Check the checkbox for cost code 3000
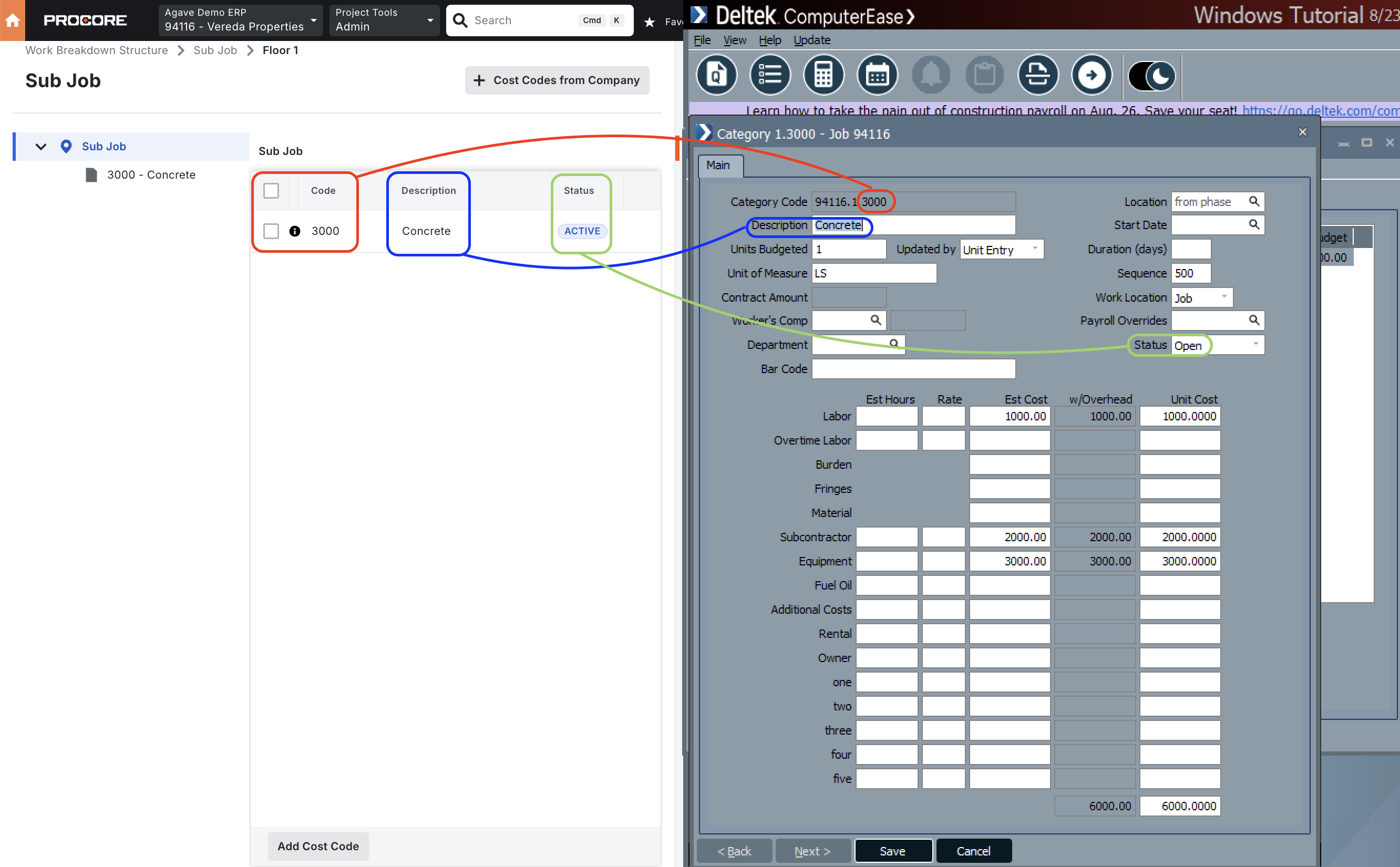 pos(271,231)
